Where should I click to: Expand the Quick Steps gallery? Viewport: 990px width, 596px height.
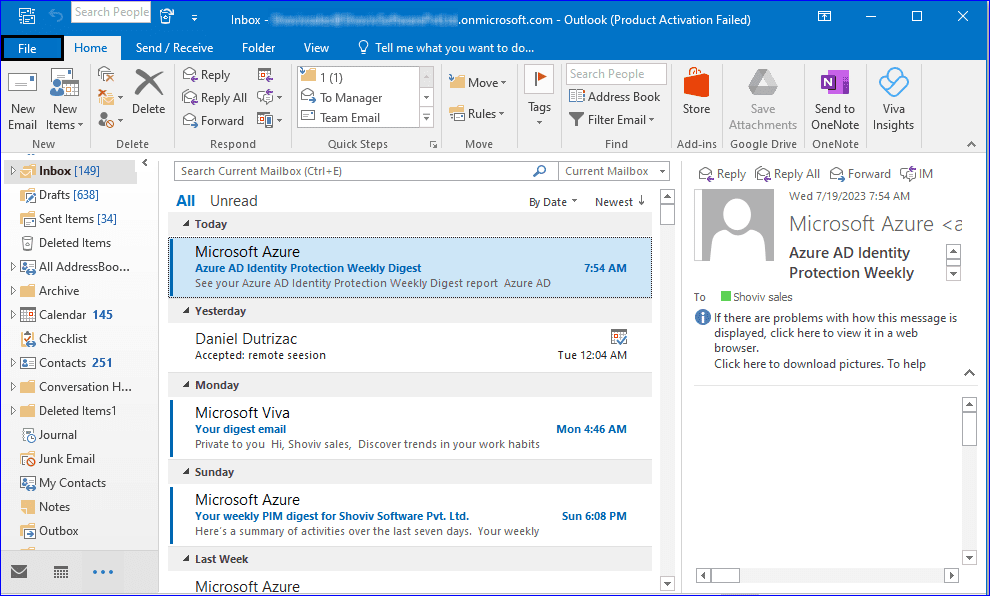pyautogui.click(x=427, y=117)
